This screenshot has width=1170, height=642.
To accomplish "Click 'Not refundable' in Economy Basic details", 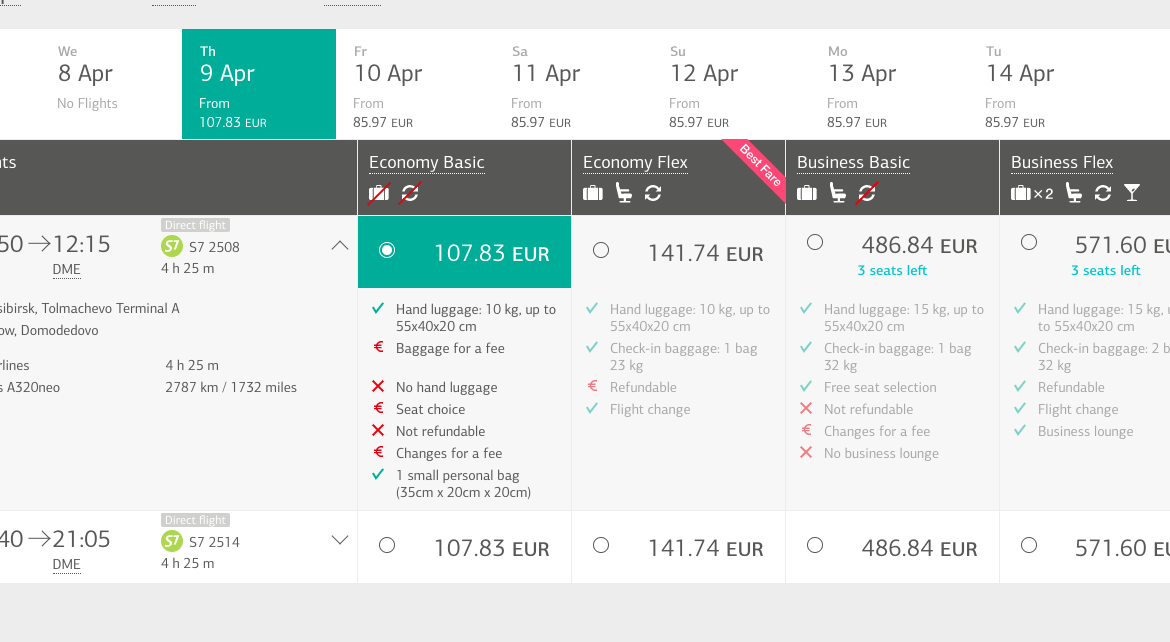I will (x=440, y=431).
